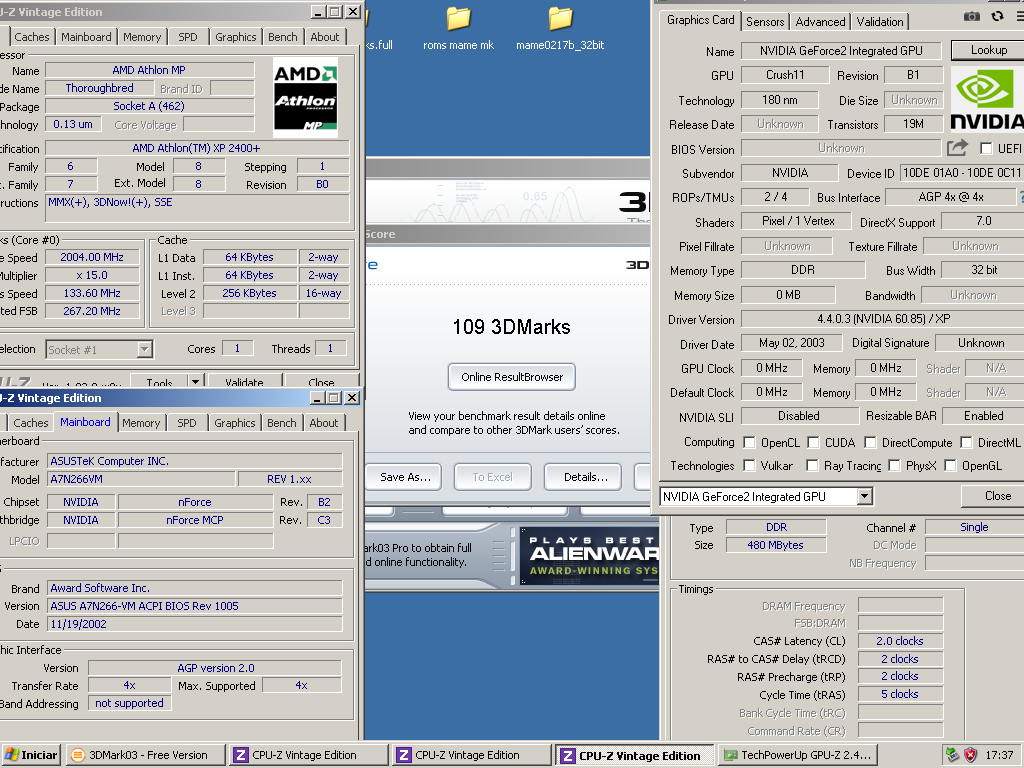
Task: Open the Iniciar start button
Action: tap(31, 755)
